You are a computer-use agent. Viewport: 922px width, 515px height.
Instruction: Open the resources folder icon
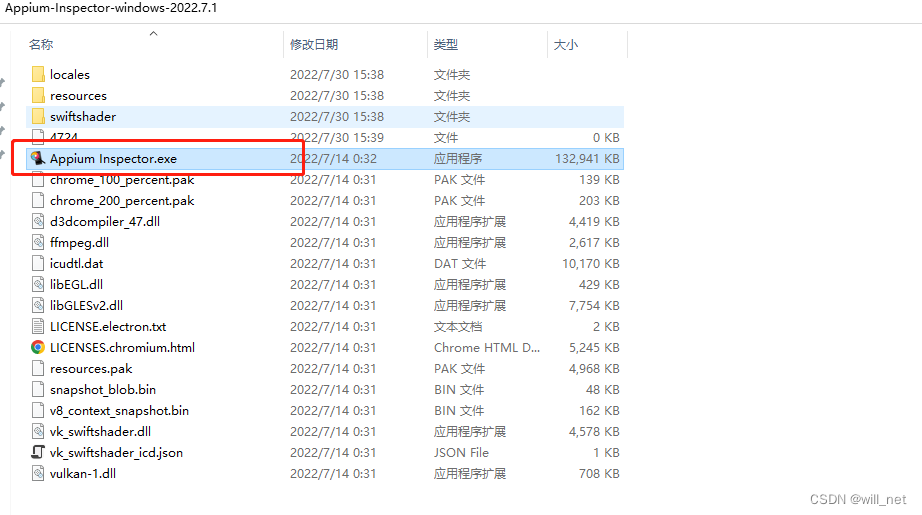pos(38,95)
